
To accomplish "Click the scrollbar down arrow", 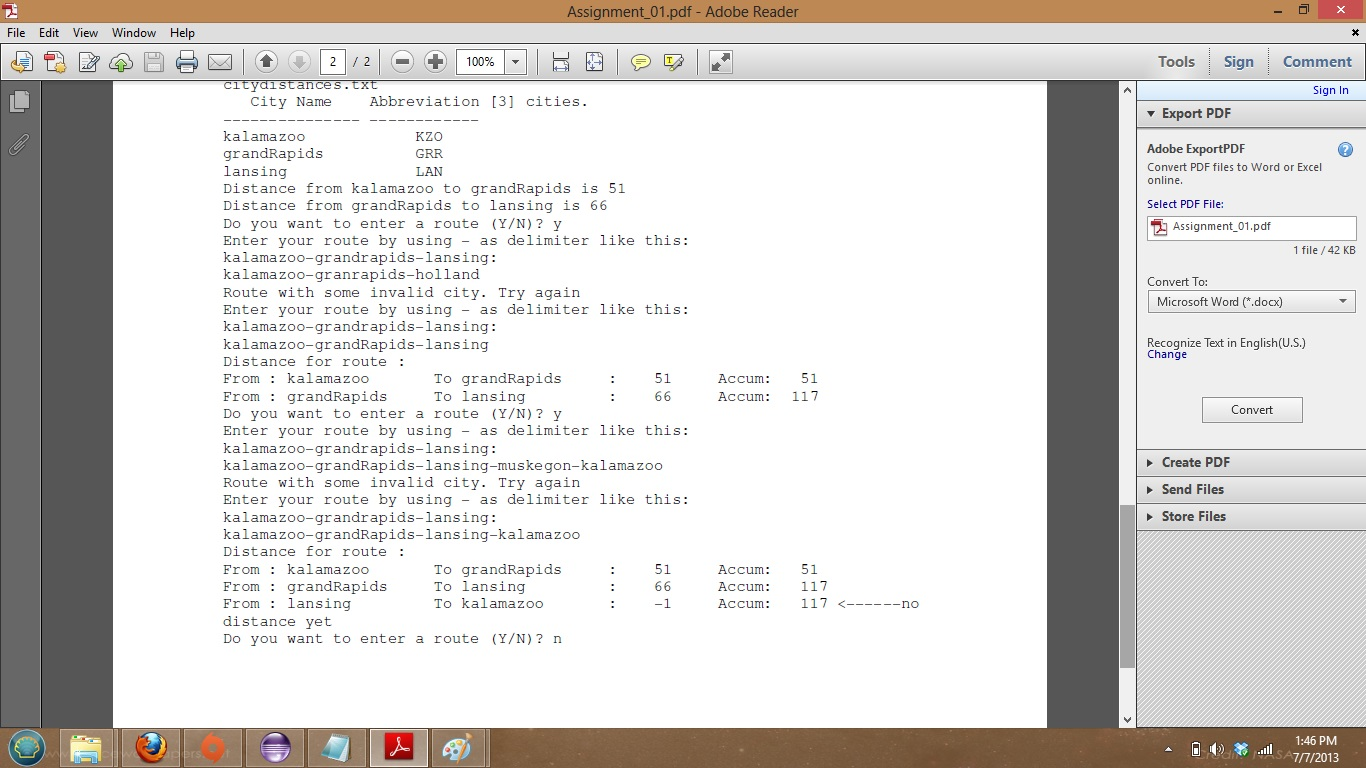I will (x=1127, y=720).
